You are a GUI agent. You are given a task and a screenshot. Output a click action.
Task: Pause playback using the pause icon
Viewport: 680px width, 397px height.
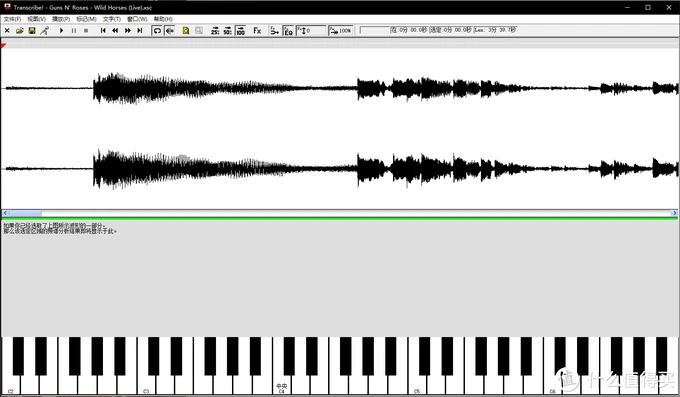tap(74, 30)
